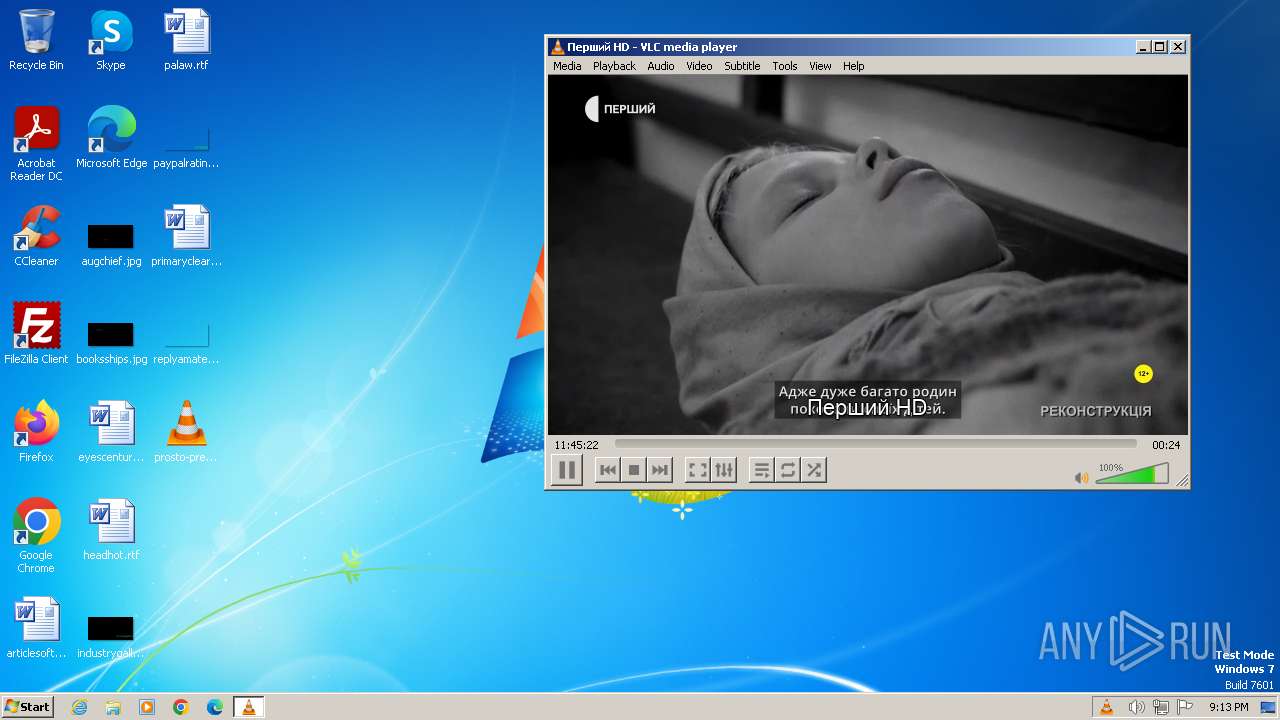Viewport: 1280px width, 720px height.
Task: Click Show desktop button at taskbar end
Action: coord(1269,707)
